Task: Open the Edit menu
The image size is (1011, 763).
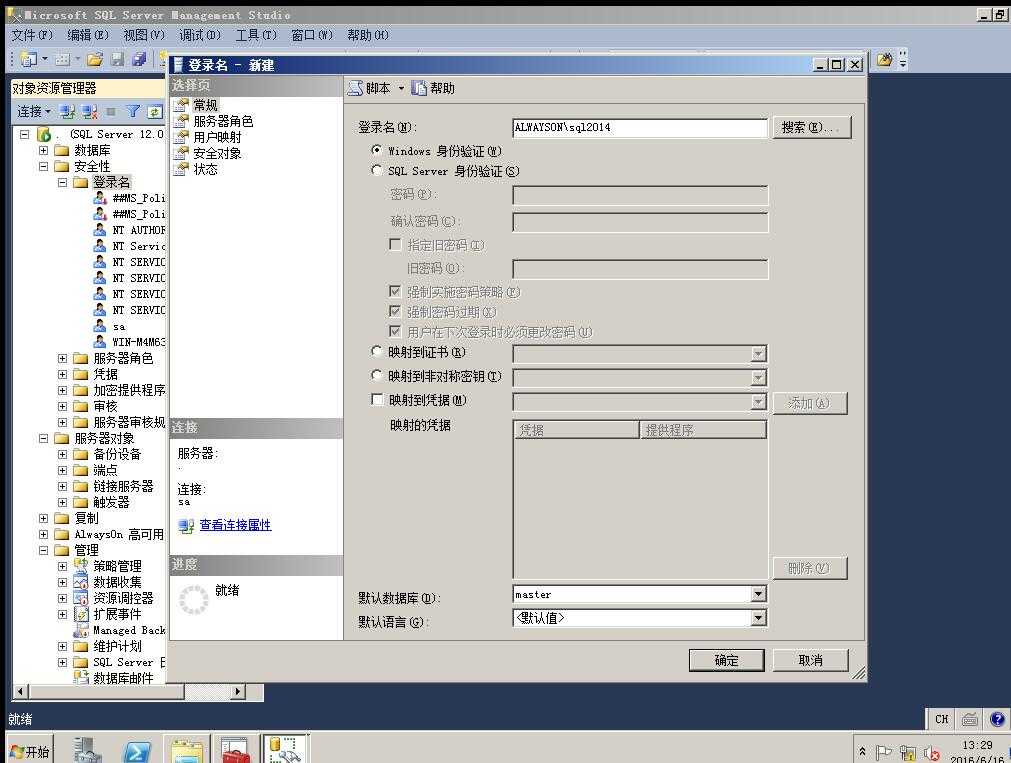Action: [x=88, y=35]
